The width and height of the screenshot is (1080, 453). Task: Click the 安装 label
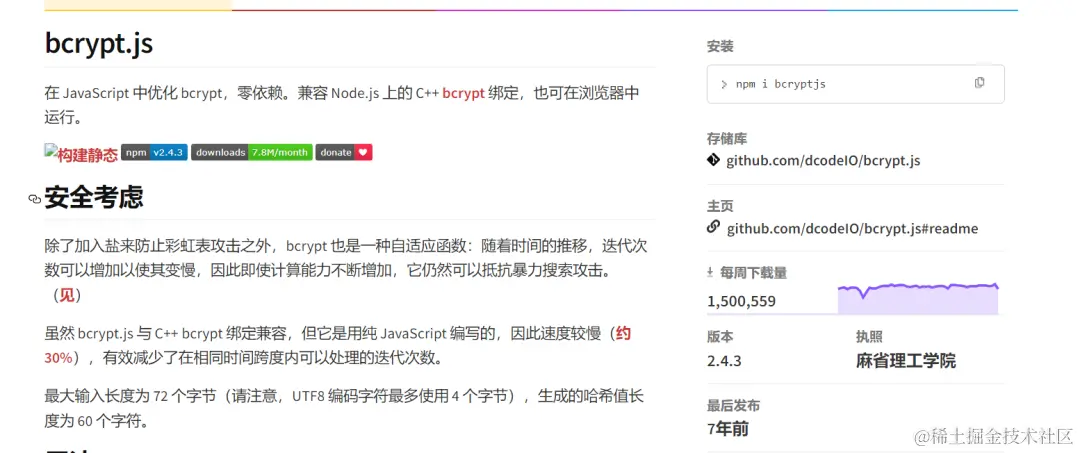(x=720, y=47)
